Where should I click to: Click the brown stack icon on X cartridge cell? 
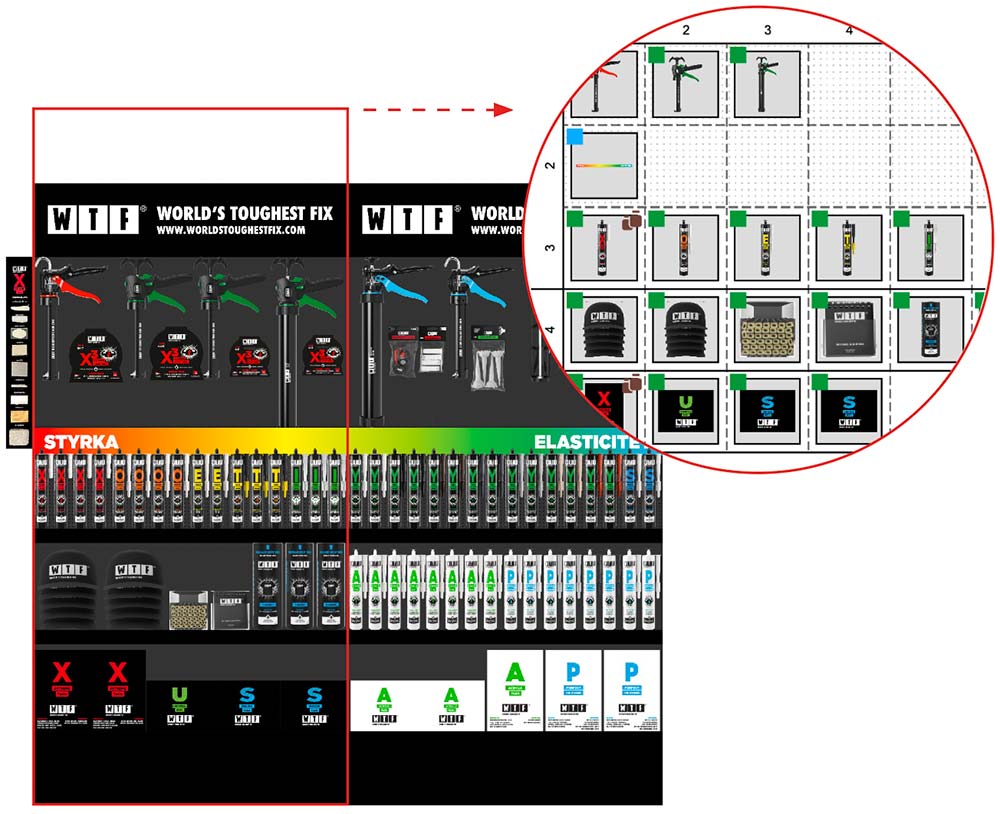tap(631, 221)
